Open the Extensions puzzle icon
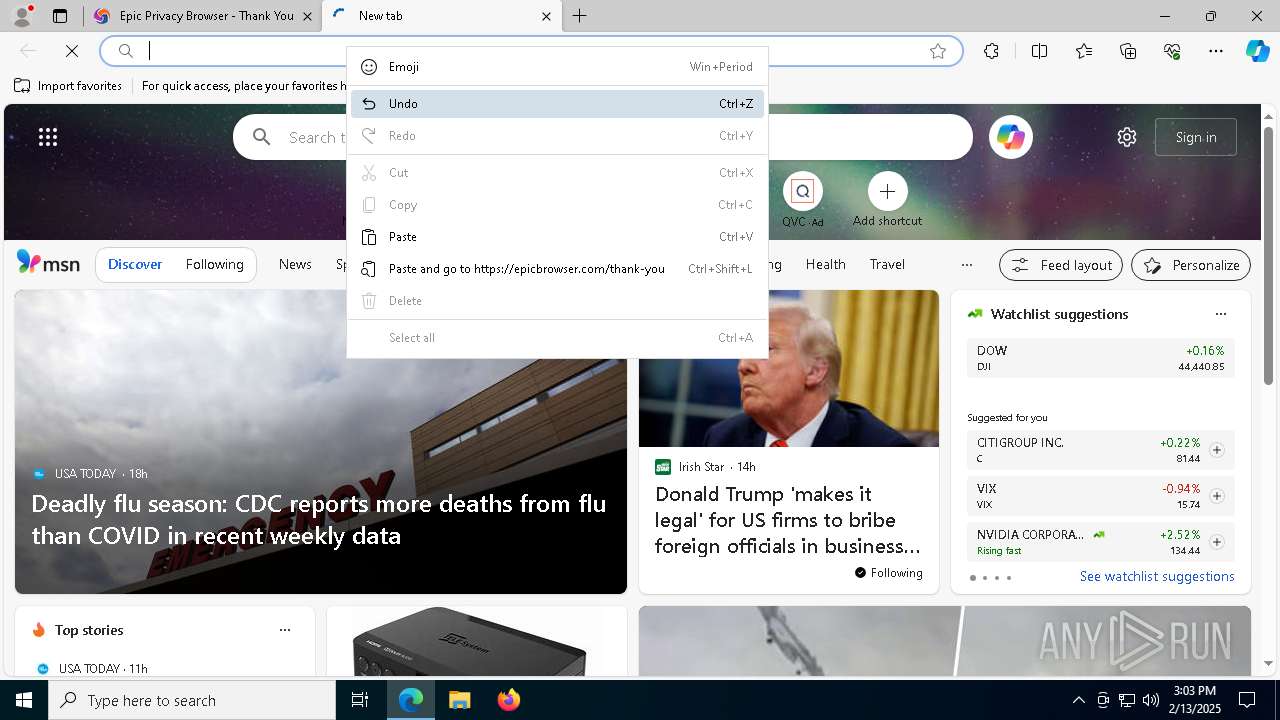 (x=991, y=51)
